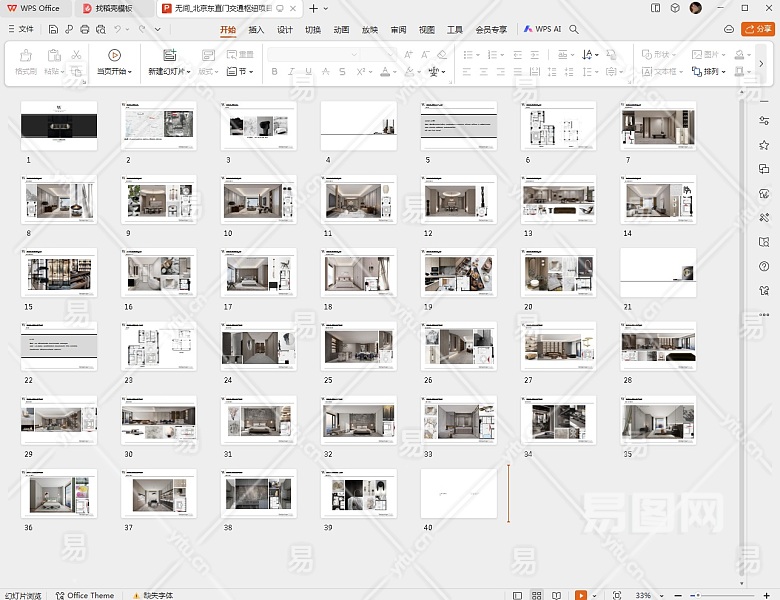Select slide 24 thumbnail
Image resolution: width=780 pixels, height=600 pixels.
tap(258, 347)
